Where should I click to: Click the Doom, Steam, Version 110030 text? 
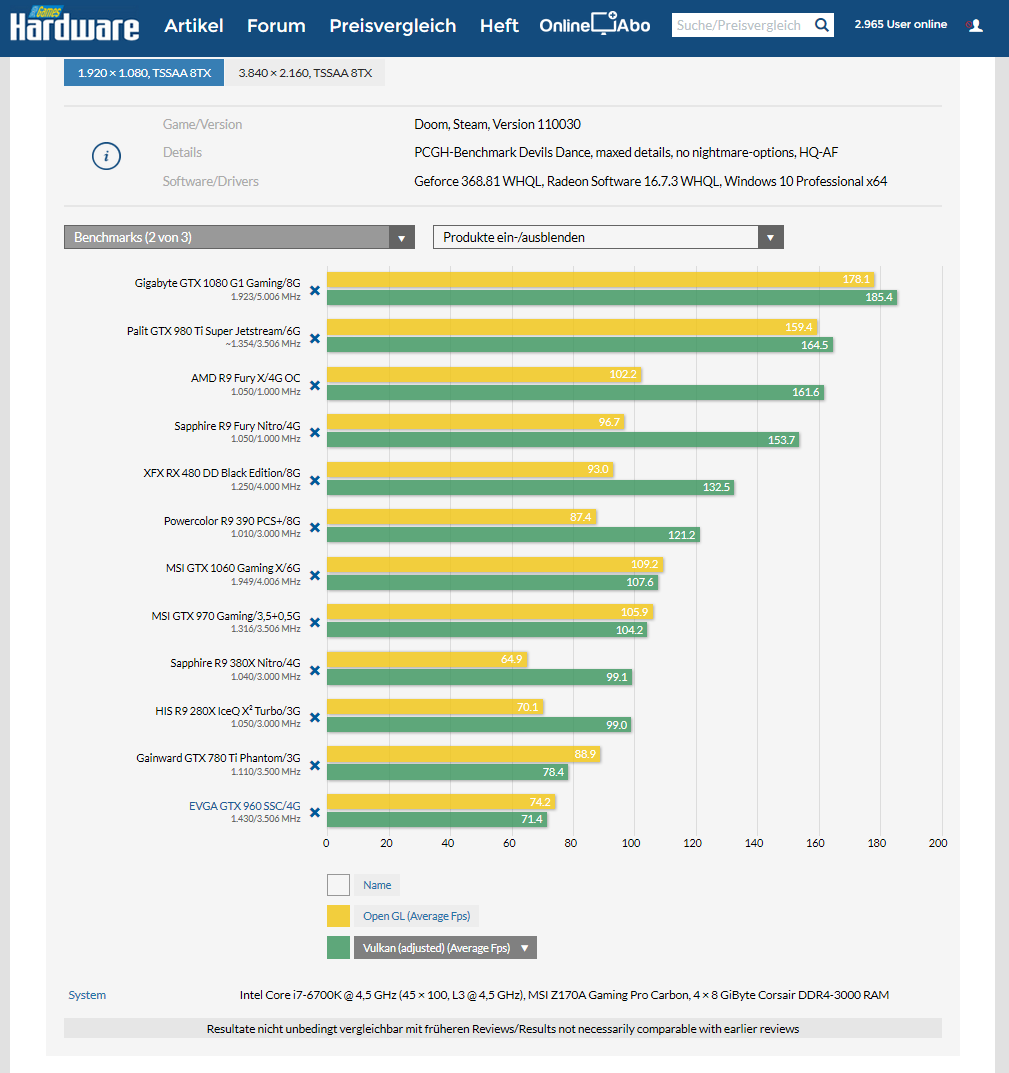point(498,125)
